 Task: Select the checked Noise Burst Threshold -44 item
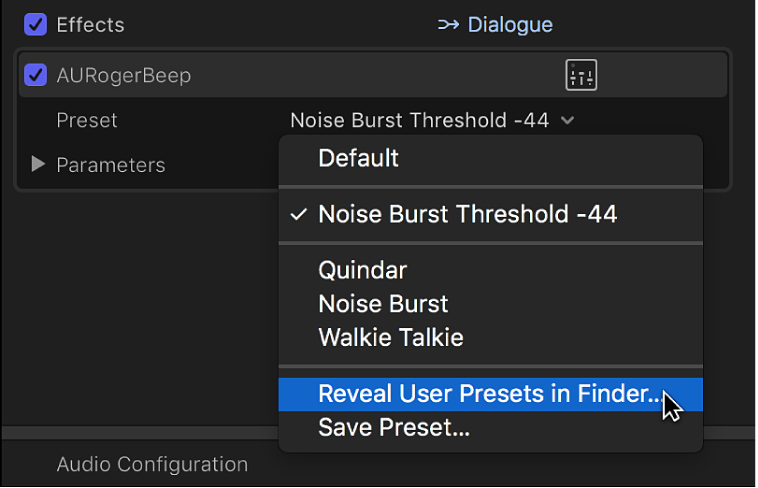coord(467,214)
